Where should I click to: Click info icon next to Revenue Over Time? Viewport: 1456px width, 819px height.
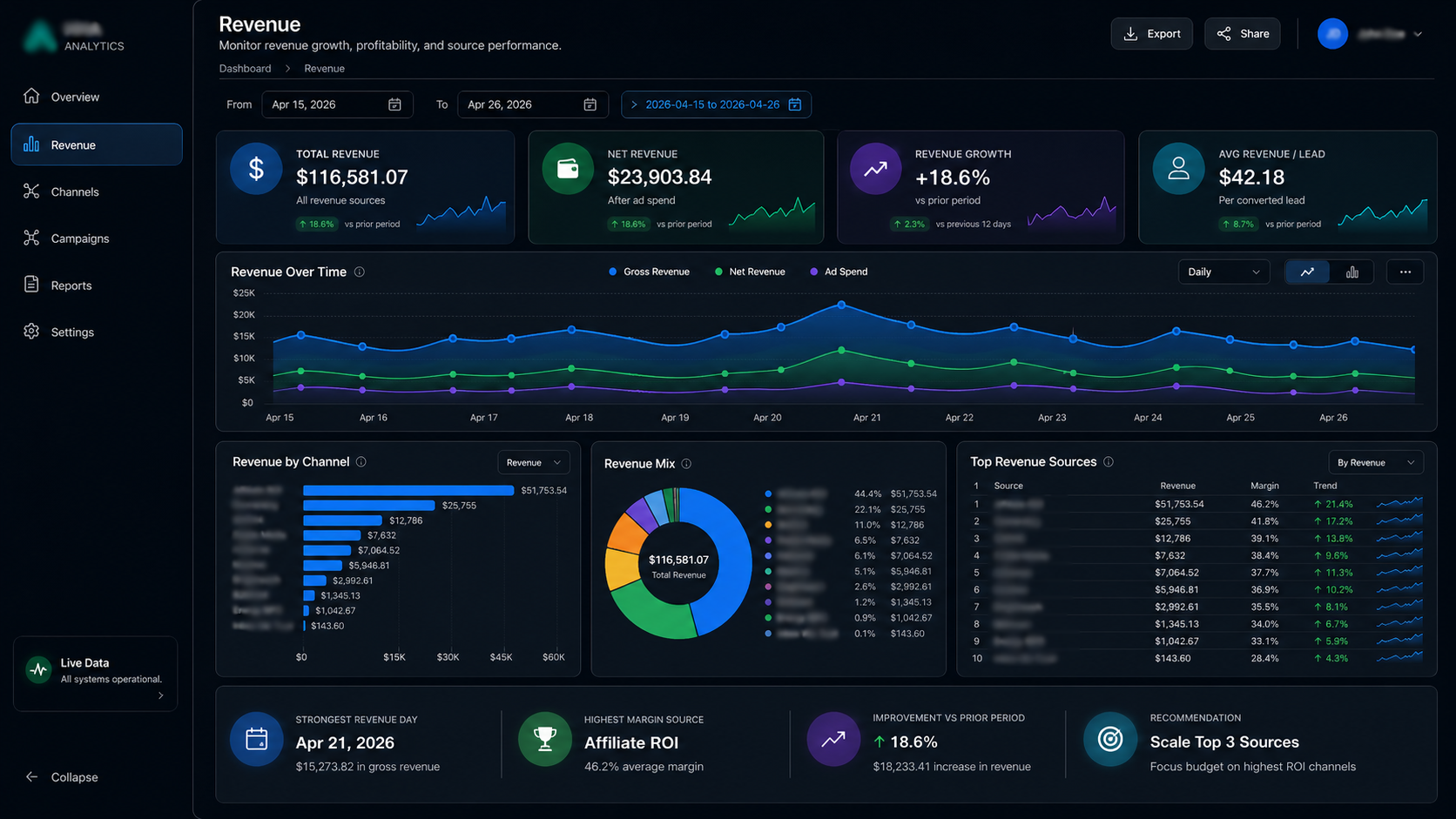point(359,272)
